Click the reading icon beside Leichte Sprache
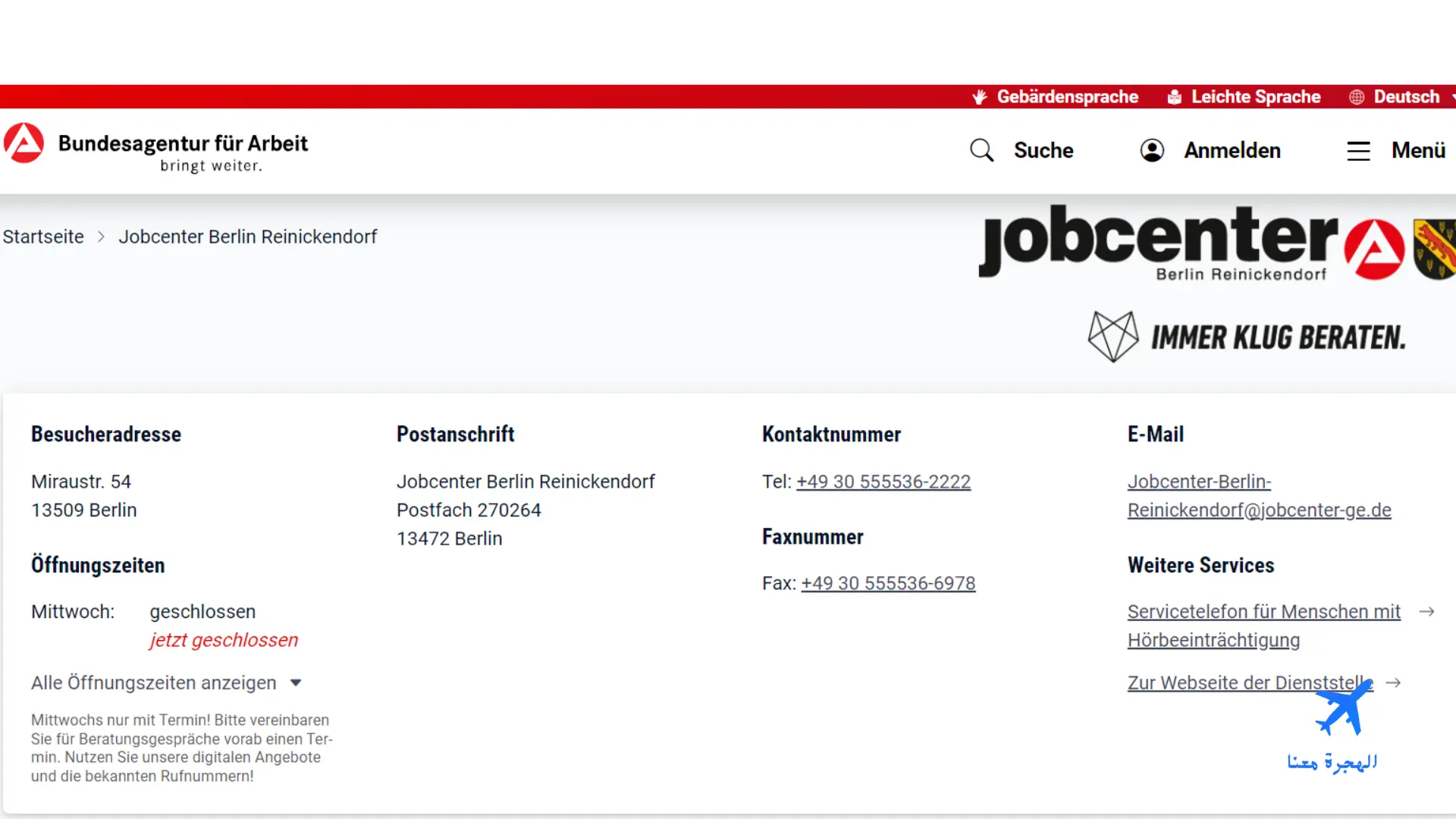Screen dimensions: 1456x819 pos(1174,97)
